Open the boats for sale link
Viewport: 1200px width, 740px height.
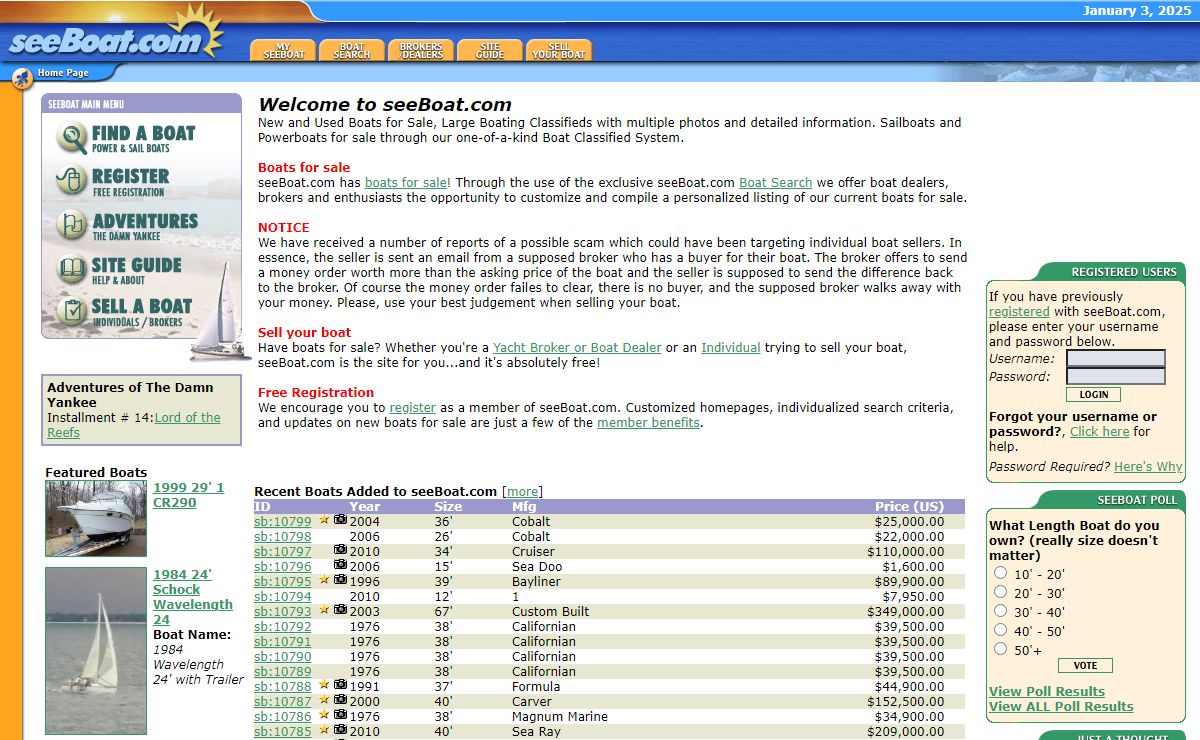tap(406, 183)
